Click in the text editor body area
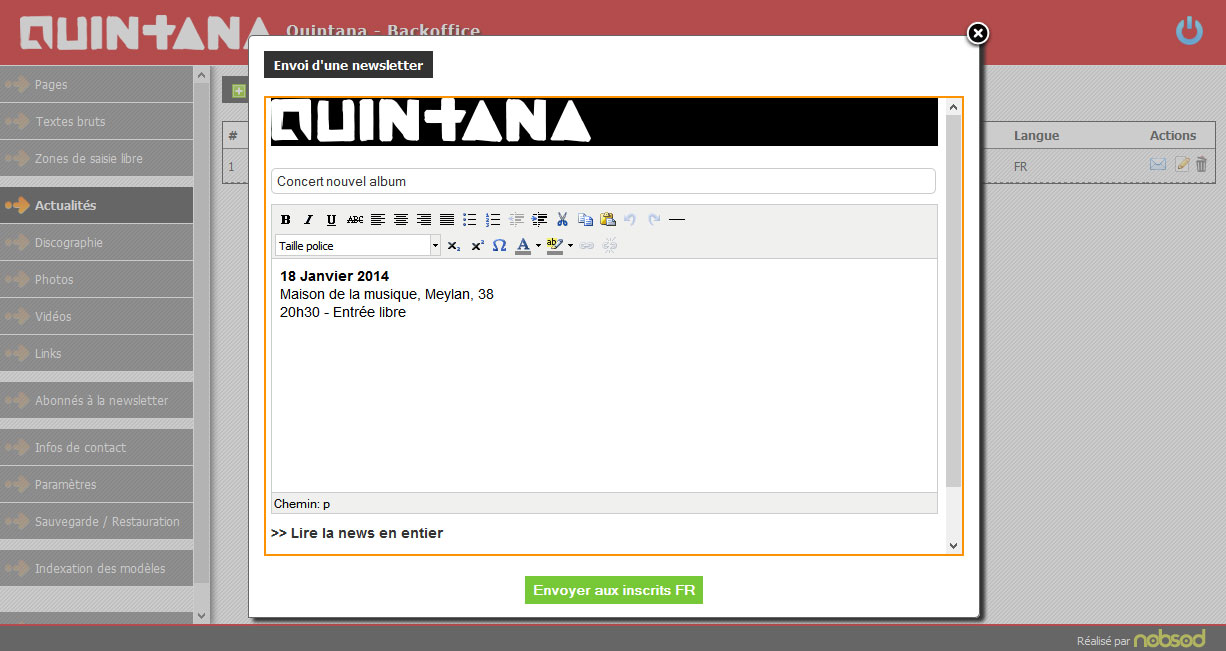The image size is (1226, 651). [604, 375]
